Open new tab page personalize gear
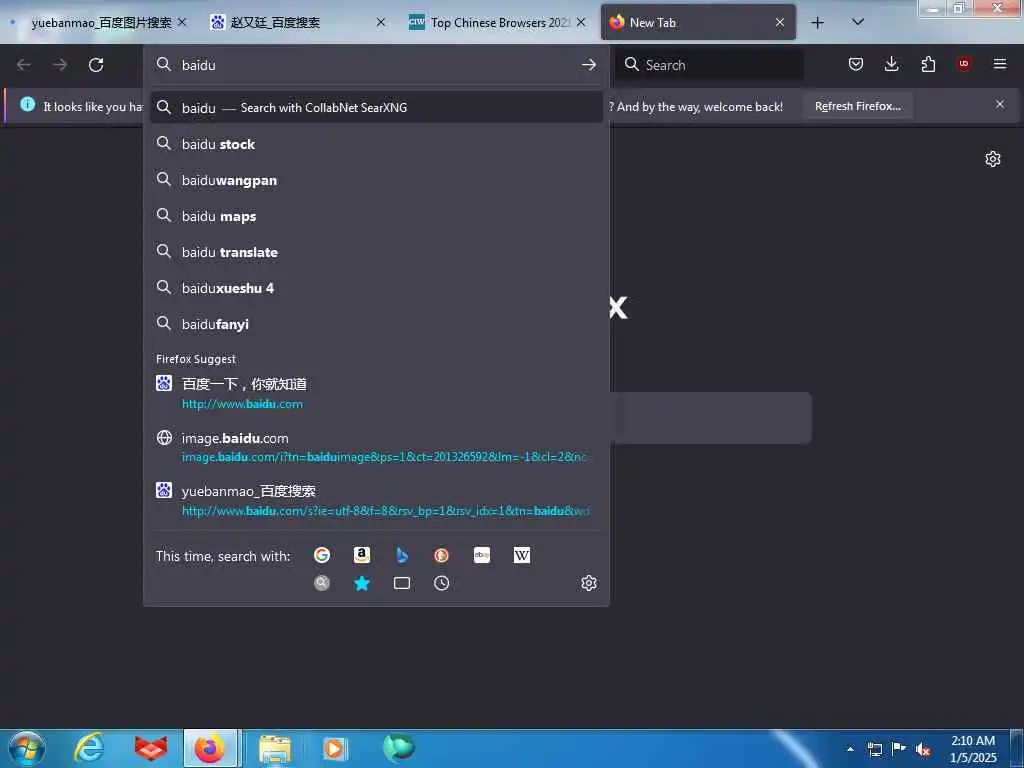The image size is (1024, 768). click(993, 159)
